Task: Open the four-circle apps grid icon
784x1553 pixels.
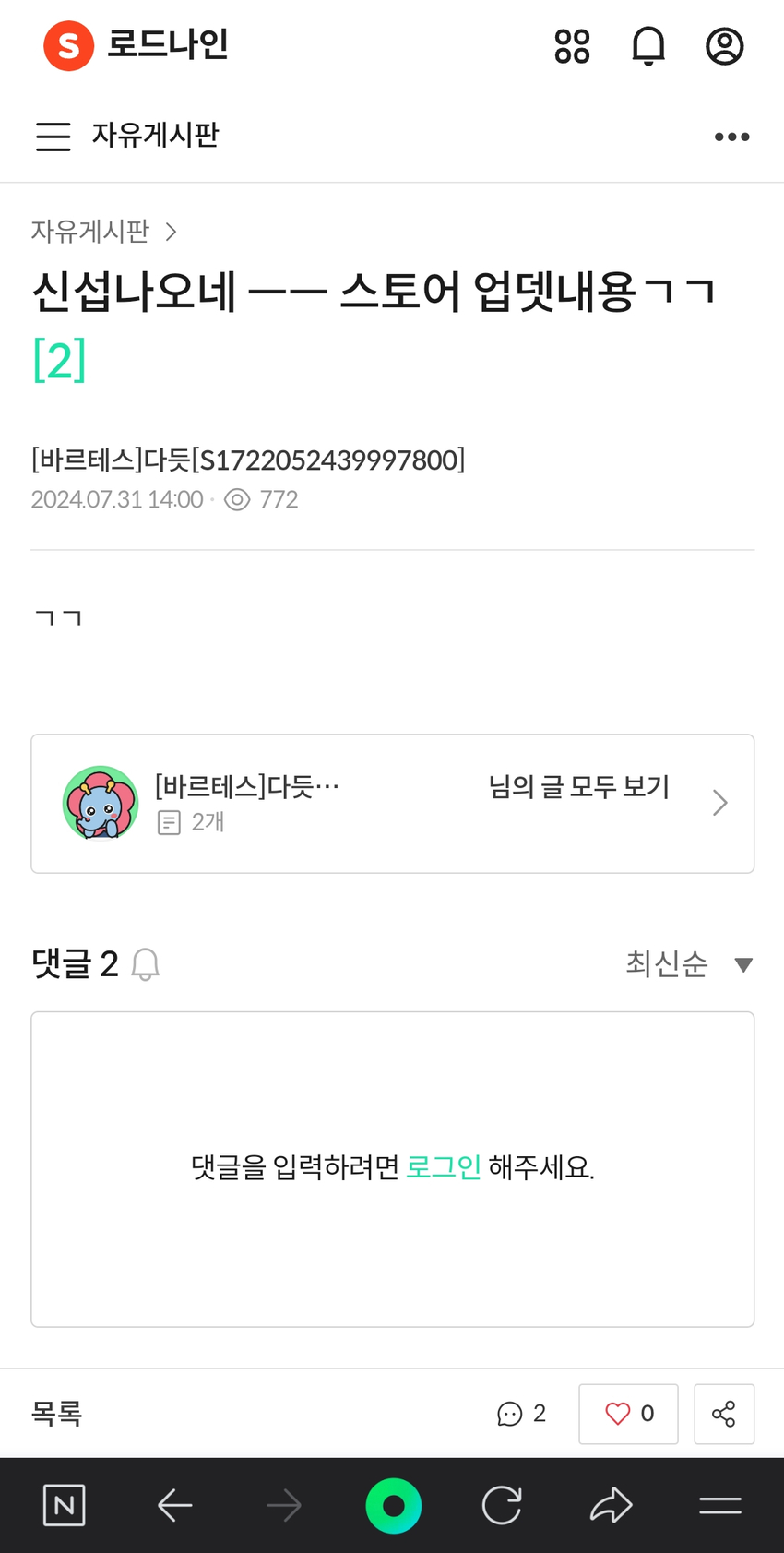Action: (572, 46)
